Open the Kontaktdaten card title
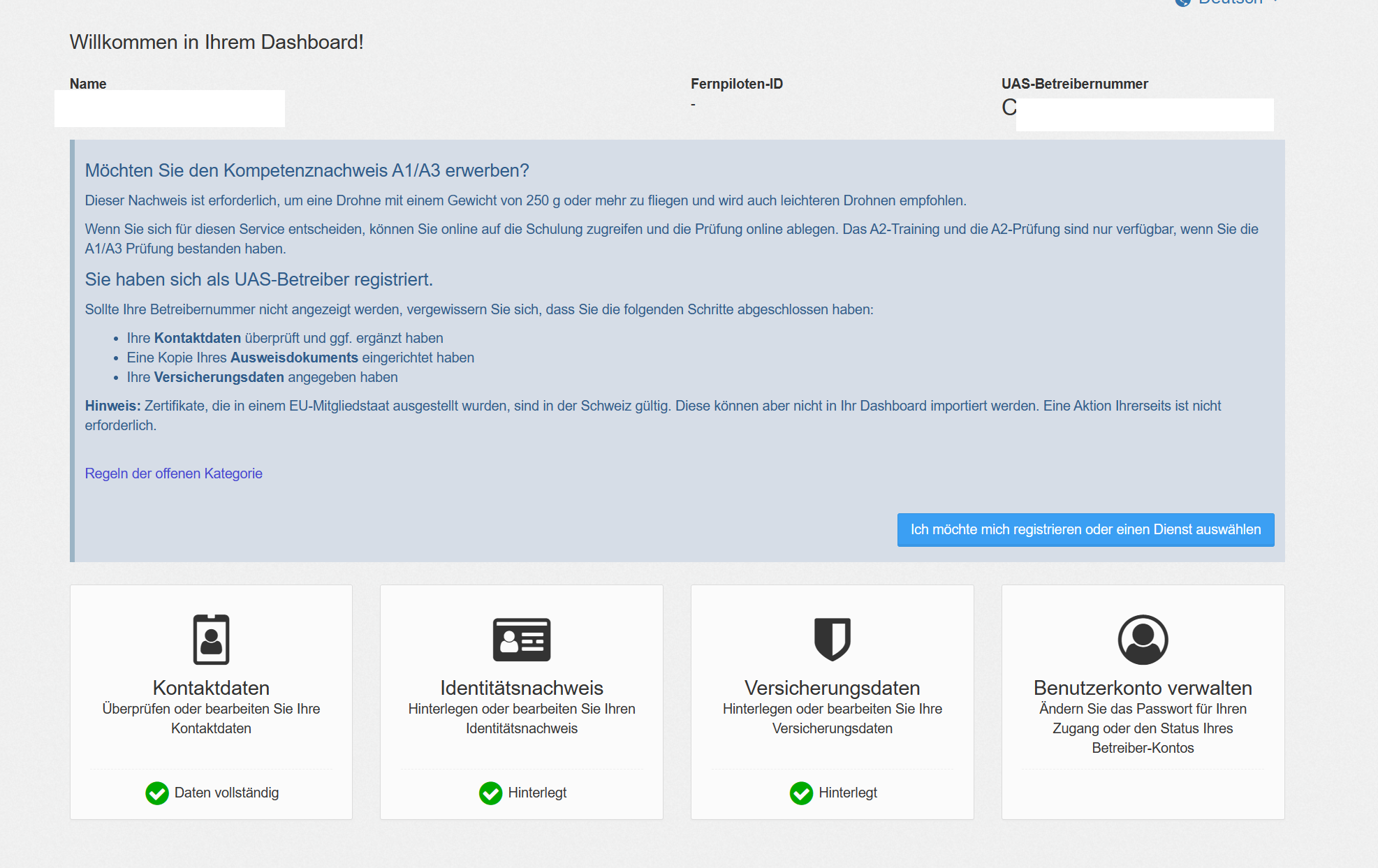Screen dimensions: 1378x868 click(x=211, y=688)
